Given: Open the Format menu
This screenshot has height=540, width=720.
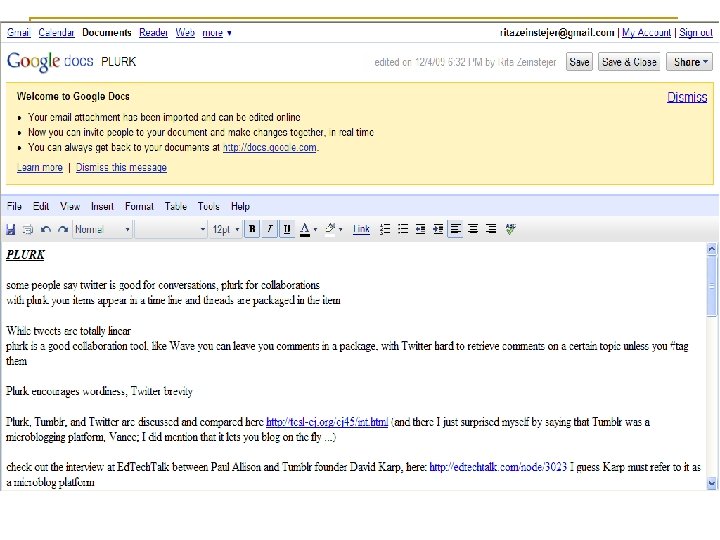Looking at the screenshot, I should pos(139,206).
